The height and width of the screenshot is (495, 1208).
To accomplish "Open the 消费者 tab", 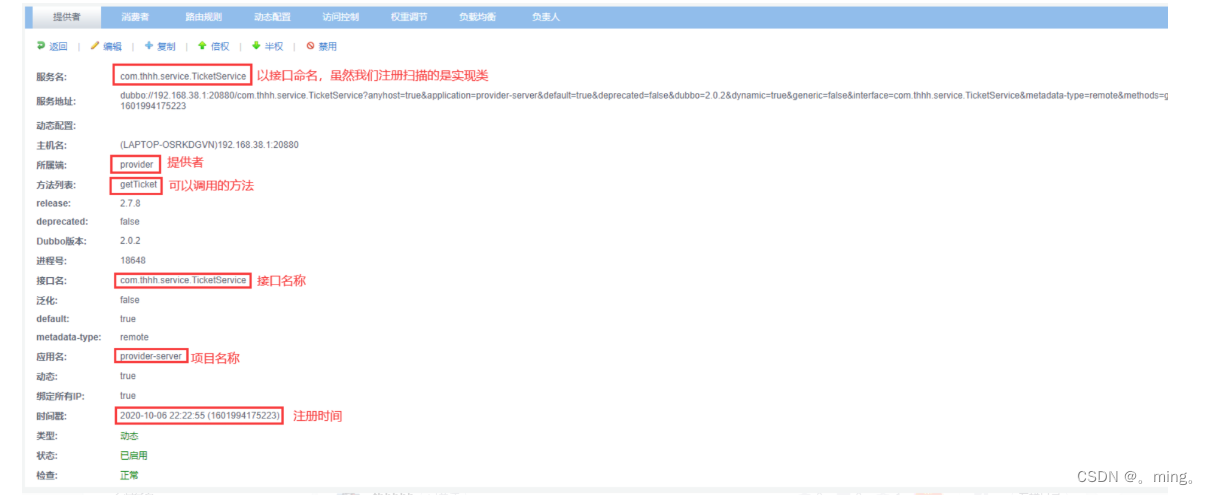I will click(x=137, y=17).
